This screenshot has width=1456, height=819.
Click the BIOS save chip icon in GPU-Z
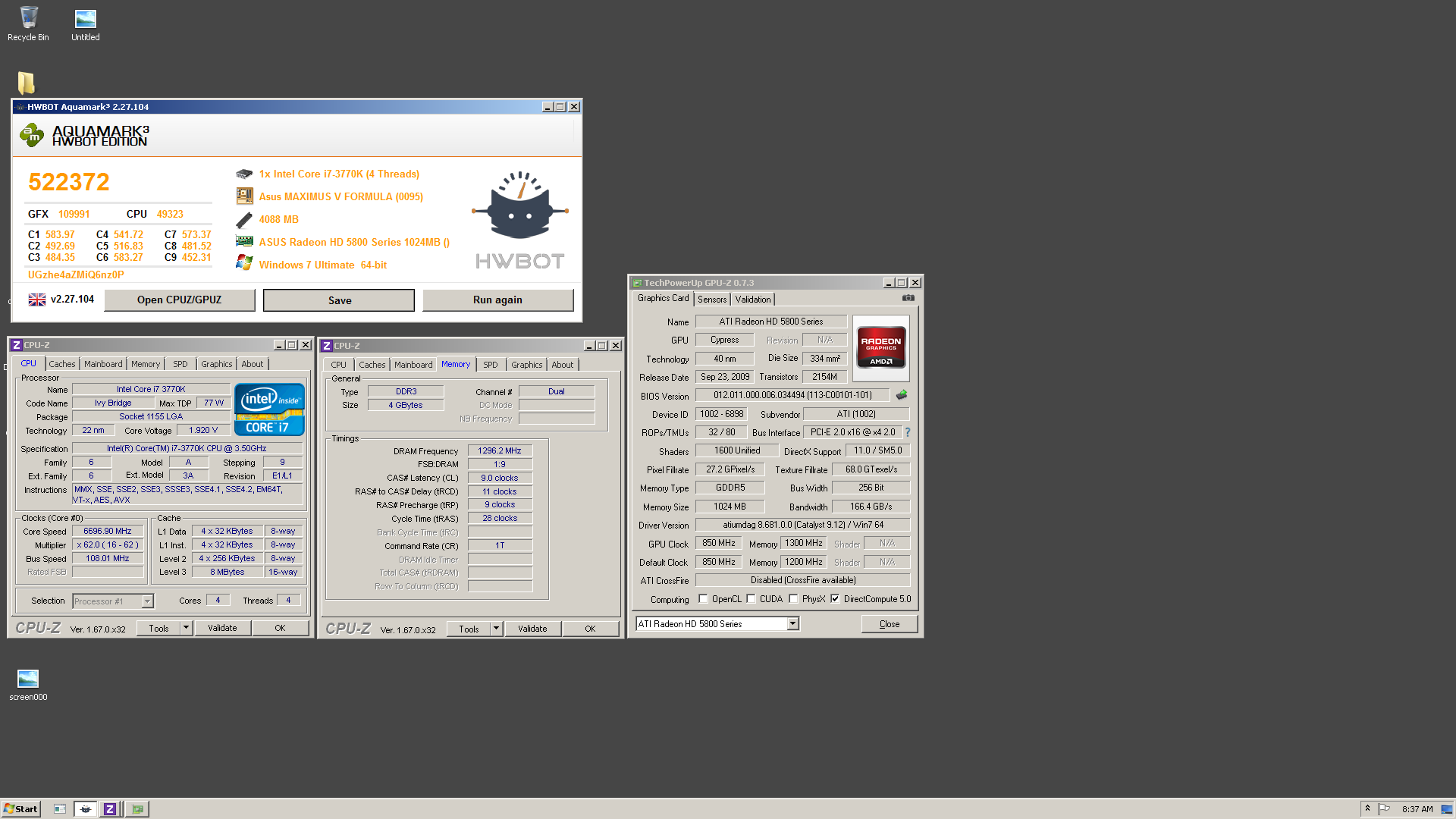[x=902, y=395]
